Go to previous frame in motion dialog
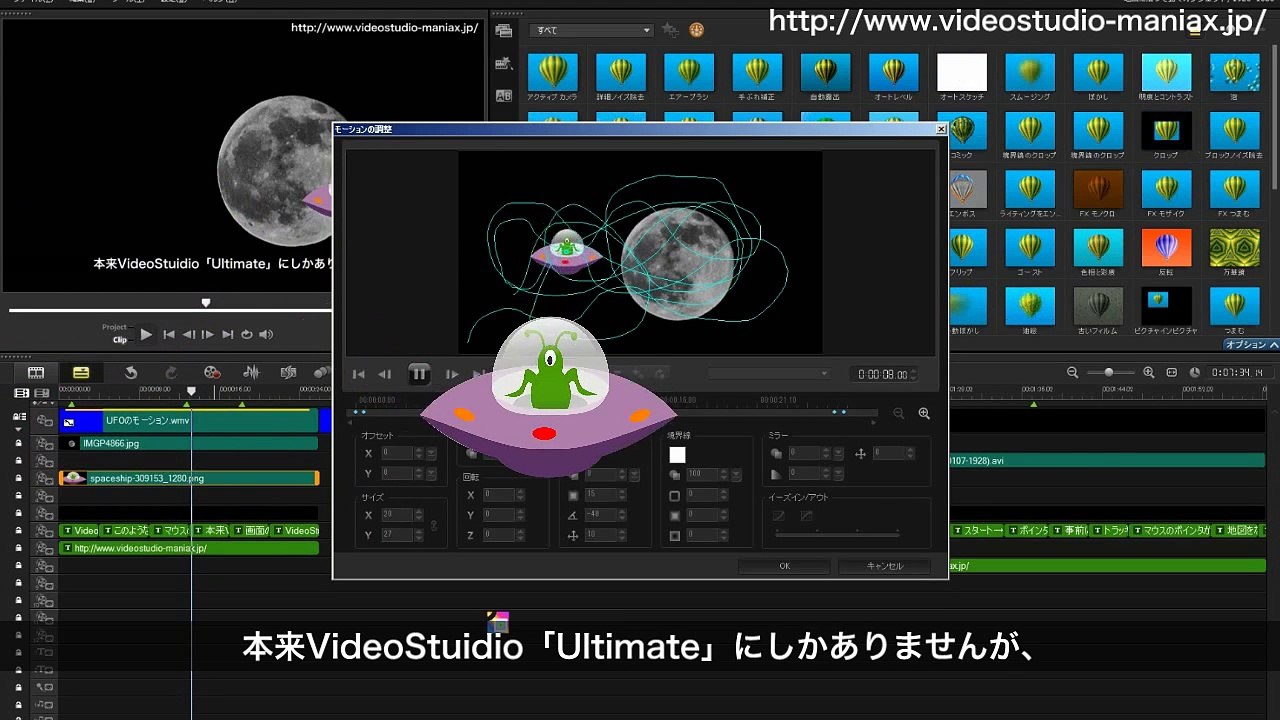The height and width of the screenshot is (720, 1280). click(x=385, y=374)
